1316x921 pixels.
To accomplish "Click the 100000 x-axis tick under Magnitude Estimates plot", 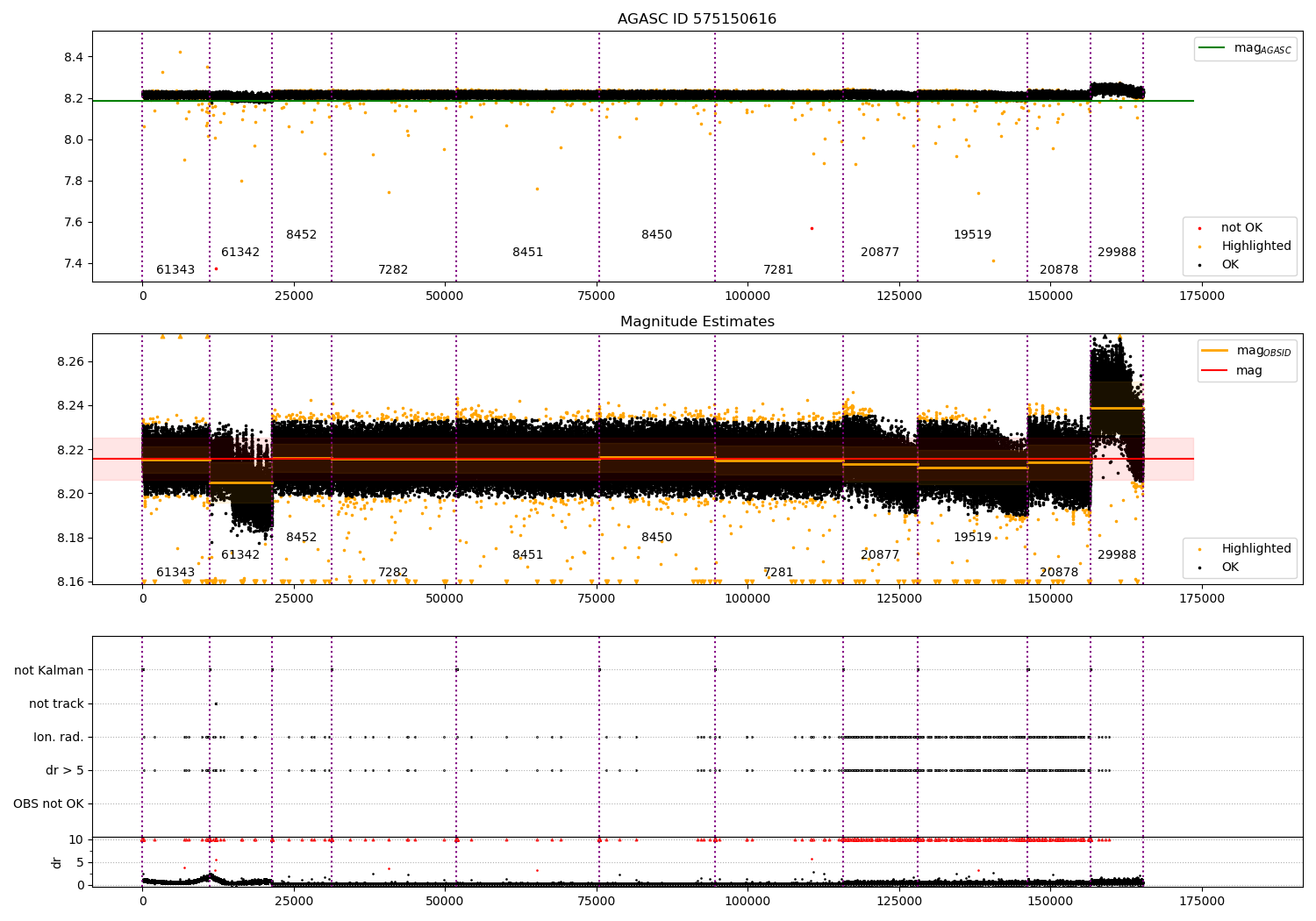I will coord(747,599).
